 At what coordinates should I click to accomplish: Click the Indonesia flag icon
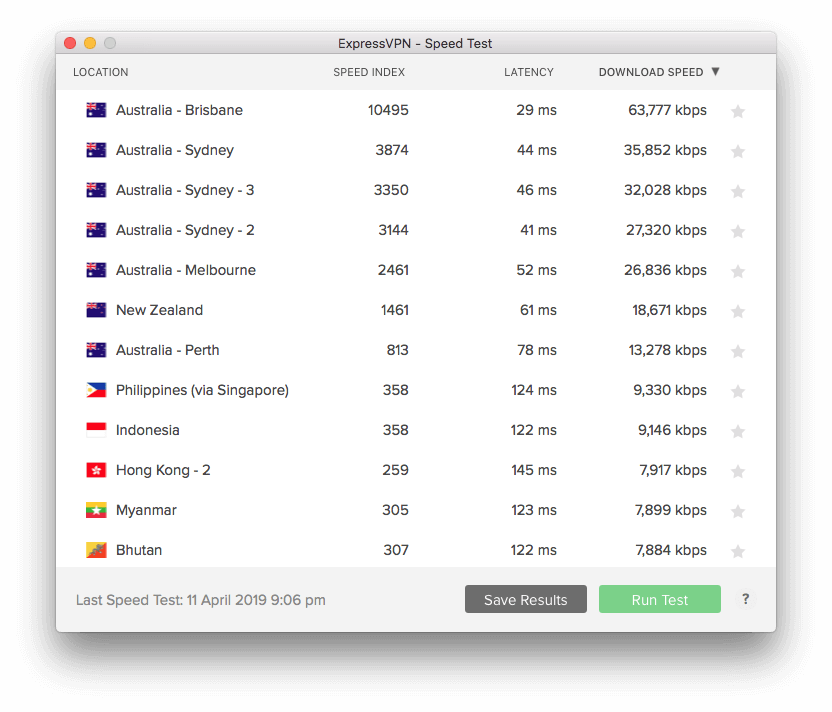coord(96,430)
